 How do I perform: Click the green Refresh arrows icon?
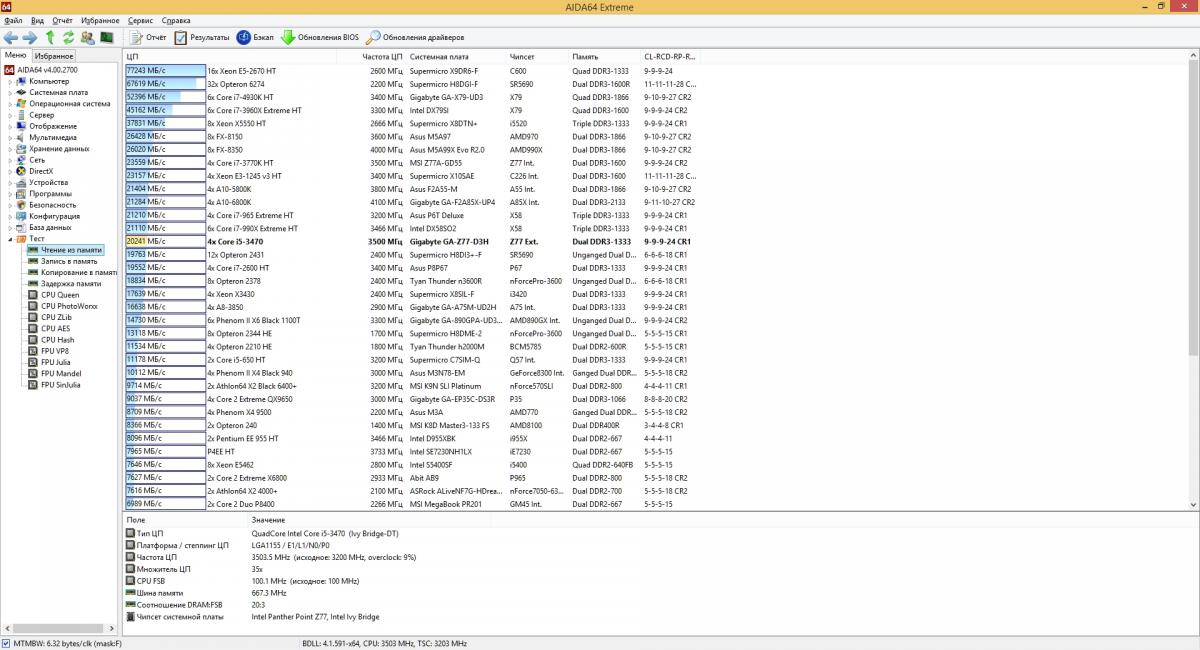(68, 38)
